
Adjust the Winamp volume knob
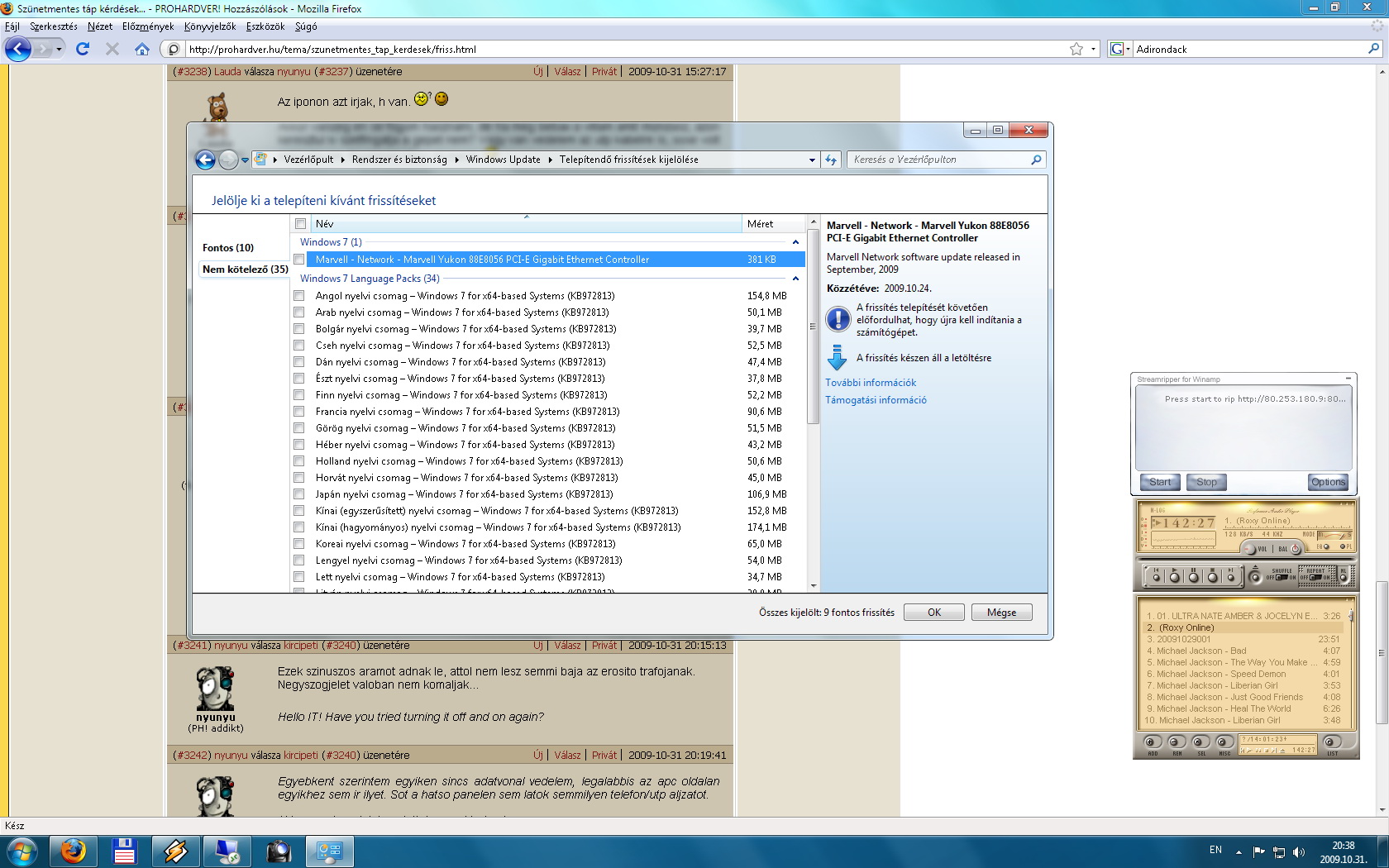(x=1249, y=549)
